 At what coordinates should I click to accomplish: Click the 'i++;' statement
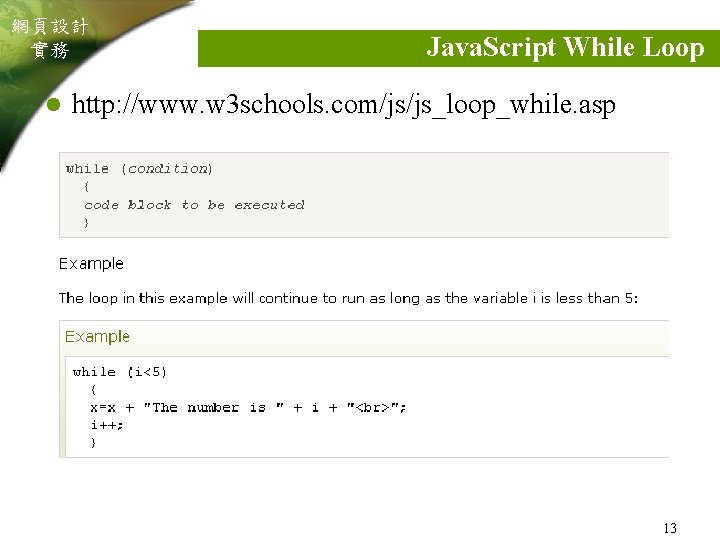107,425
